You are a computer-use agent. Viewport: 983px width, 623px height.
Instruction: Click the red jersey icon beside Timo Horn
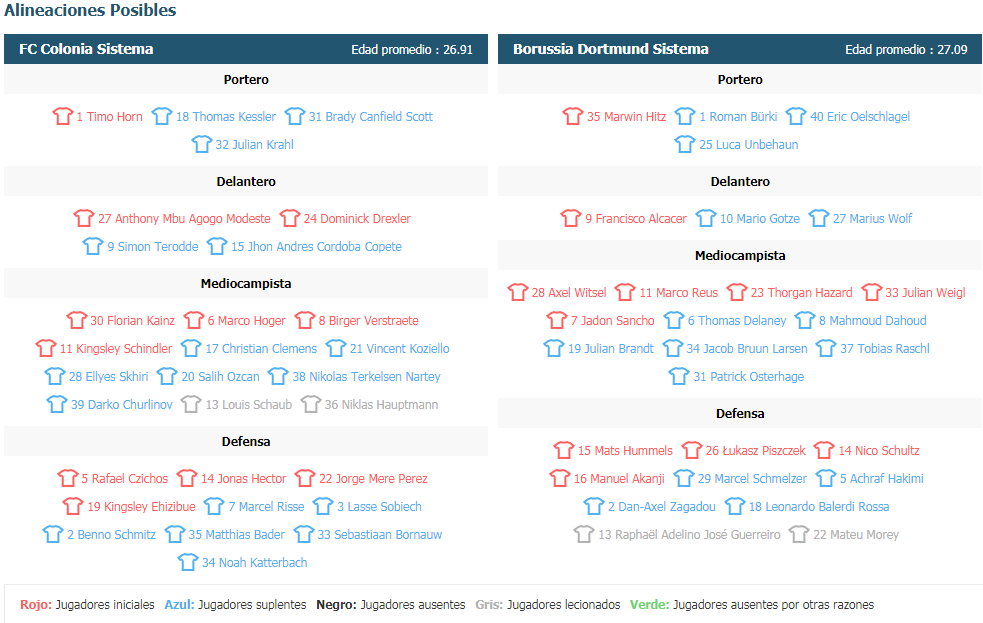63,116
